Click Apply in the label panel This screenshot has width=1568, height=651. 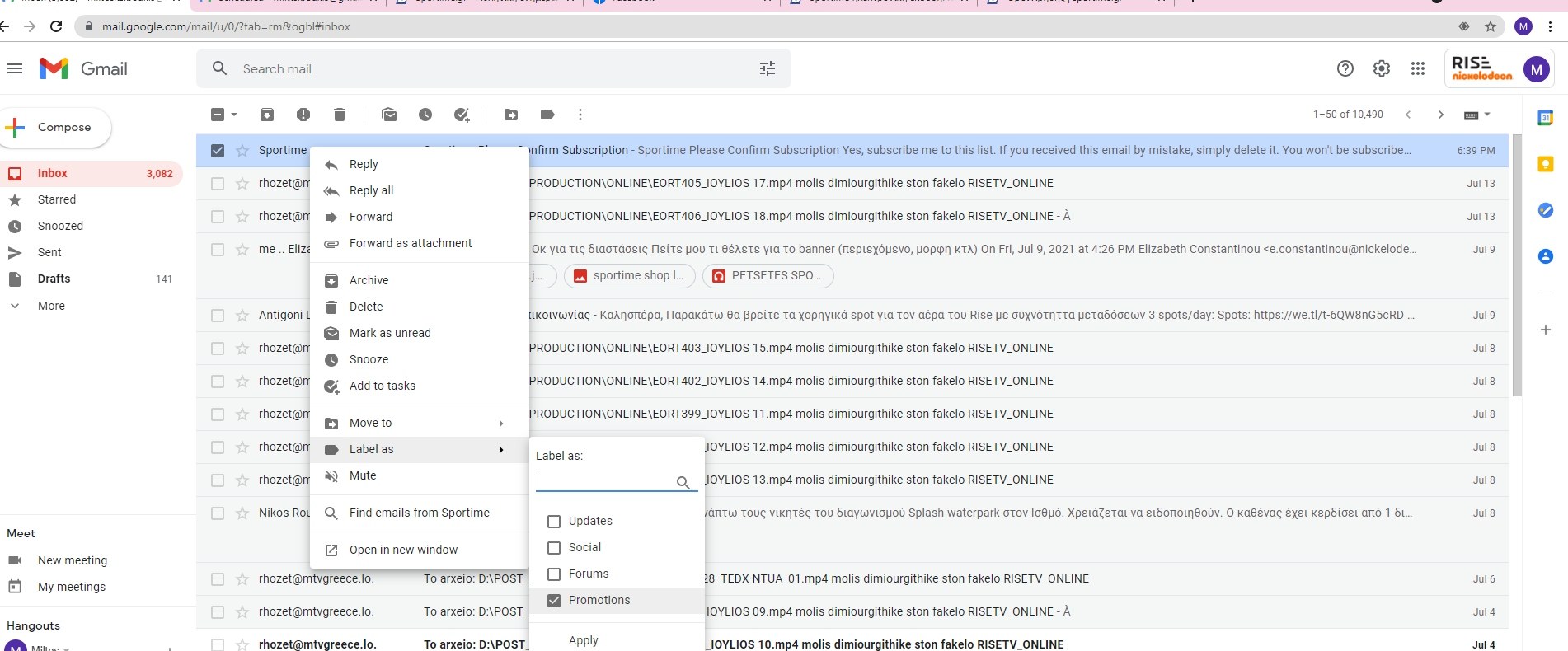tap(584, 640)
